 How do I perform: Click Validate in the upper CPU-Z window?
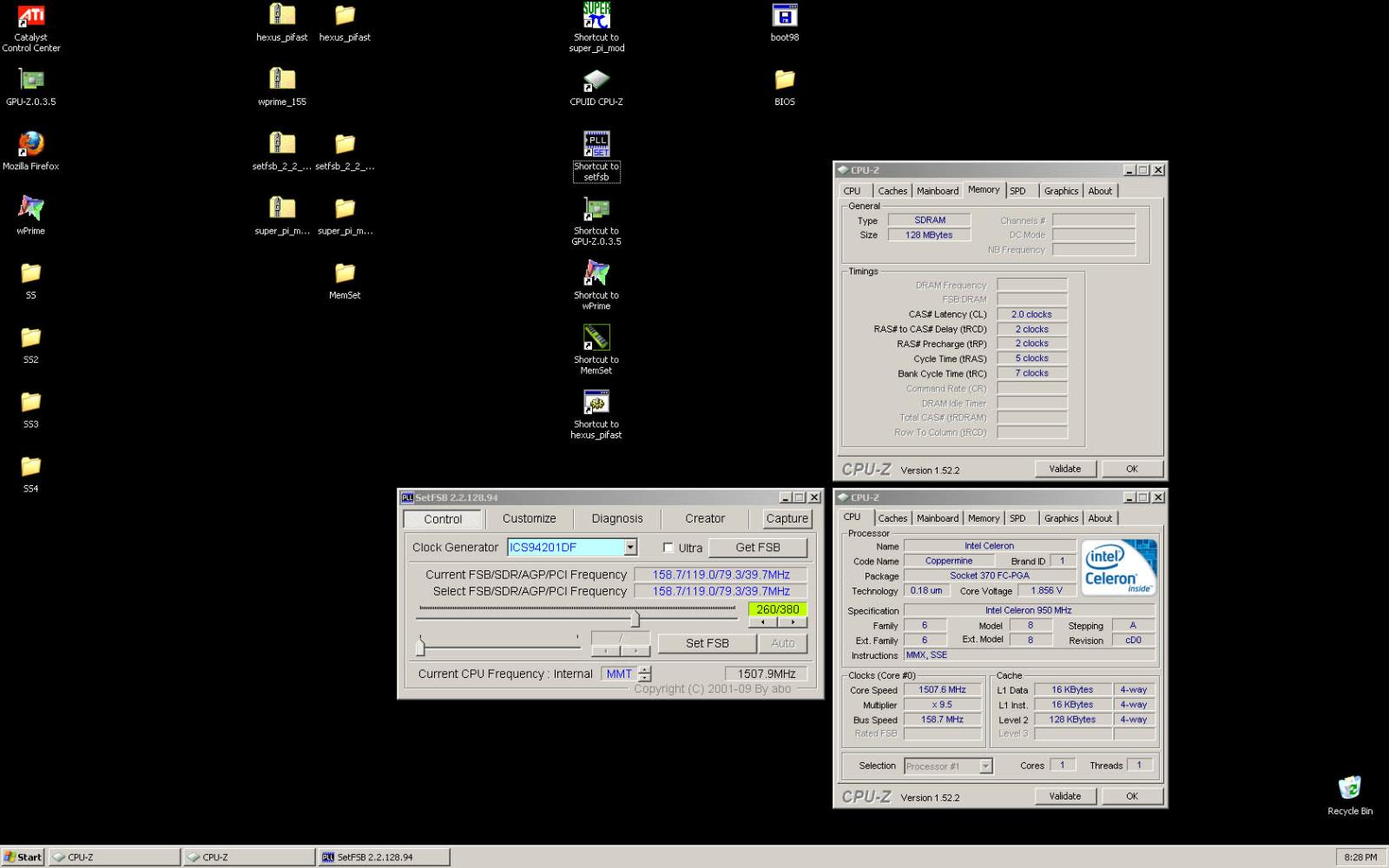pos(1065,469)
